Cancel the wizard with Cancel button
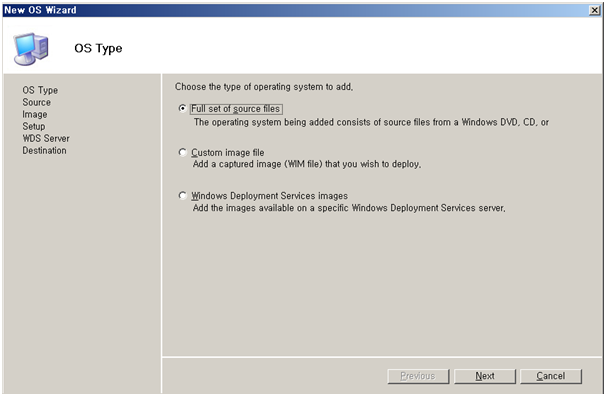 (x=551, y=376)
